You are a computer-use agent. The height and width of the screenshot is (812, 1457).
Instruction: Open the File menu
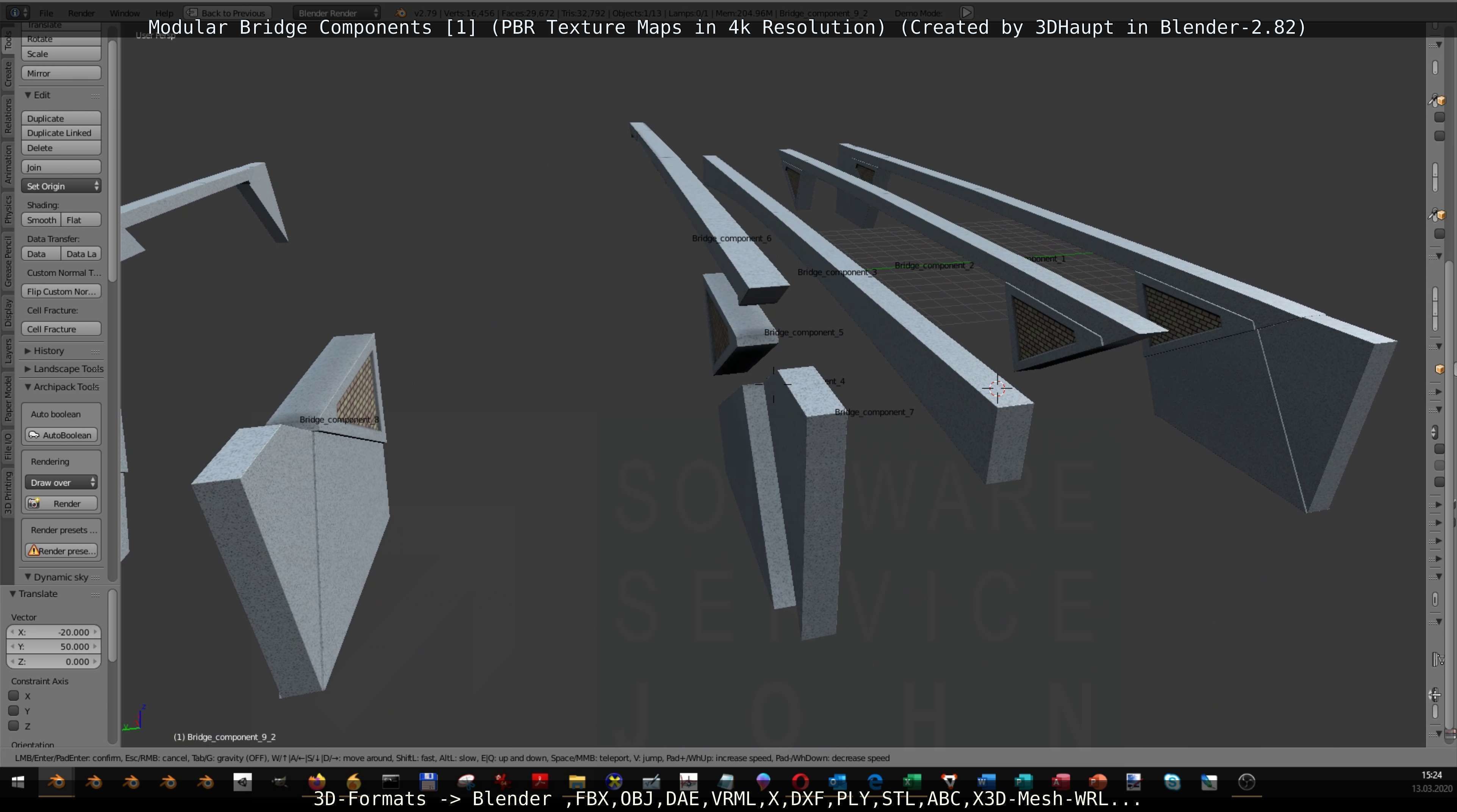46,12
